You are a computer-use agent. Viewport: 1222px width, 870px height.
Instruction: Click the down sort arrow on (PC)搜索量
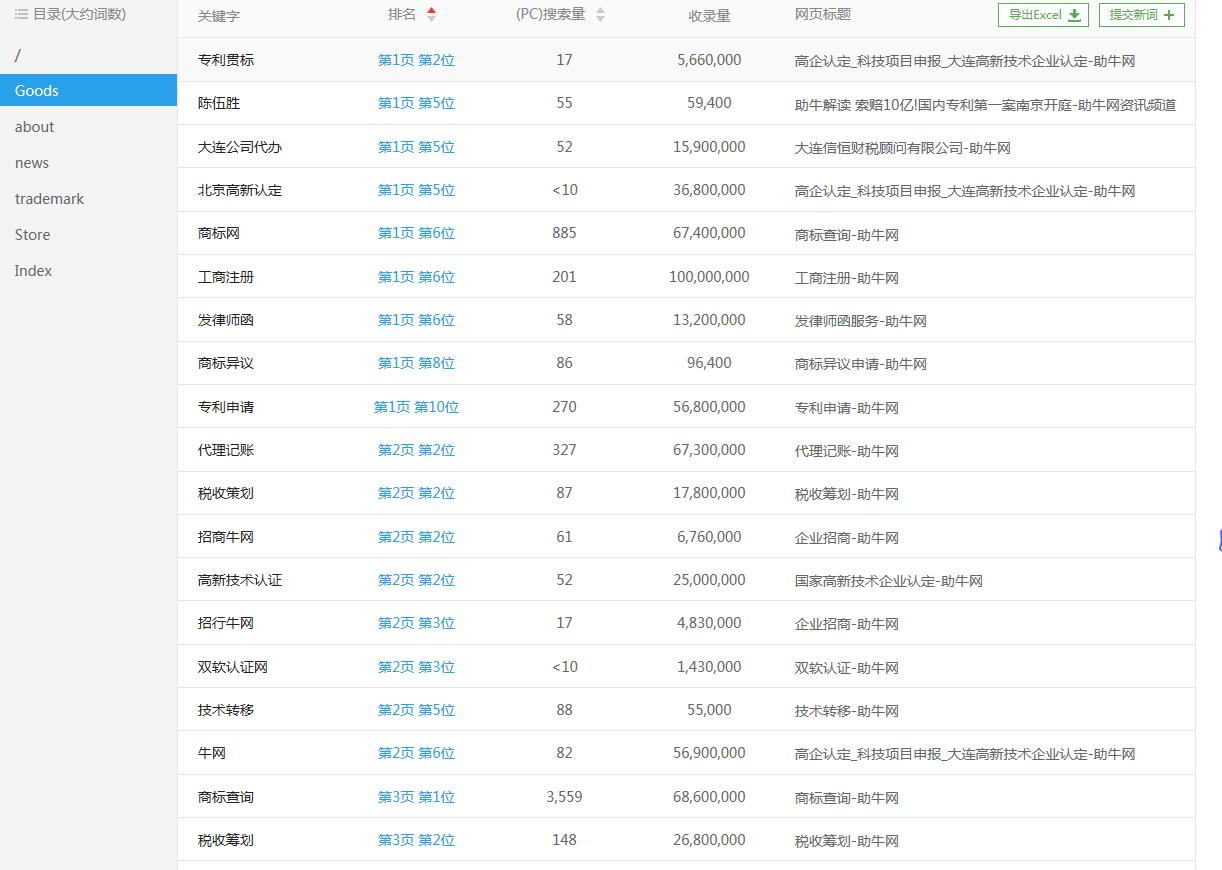point(600,19)
